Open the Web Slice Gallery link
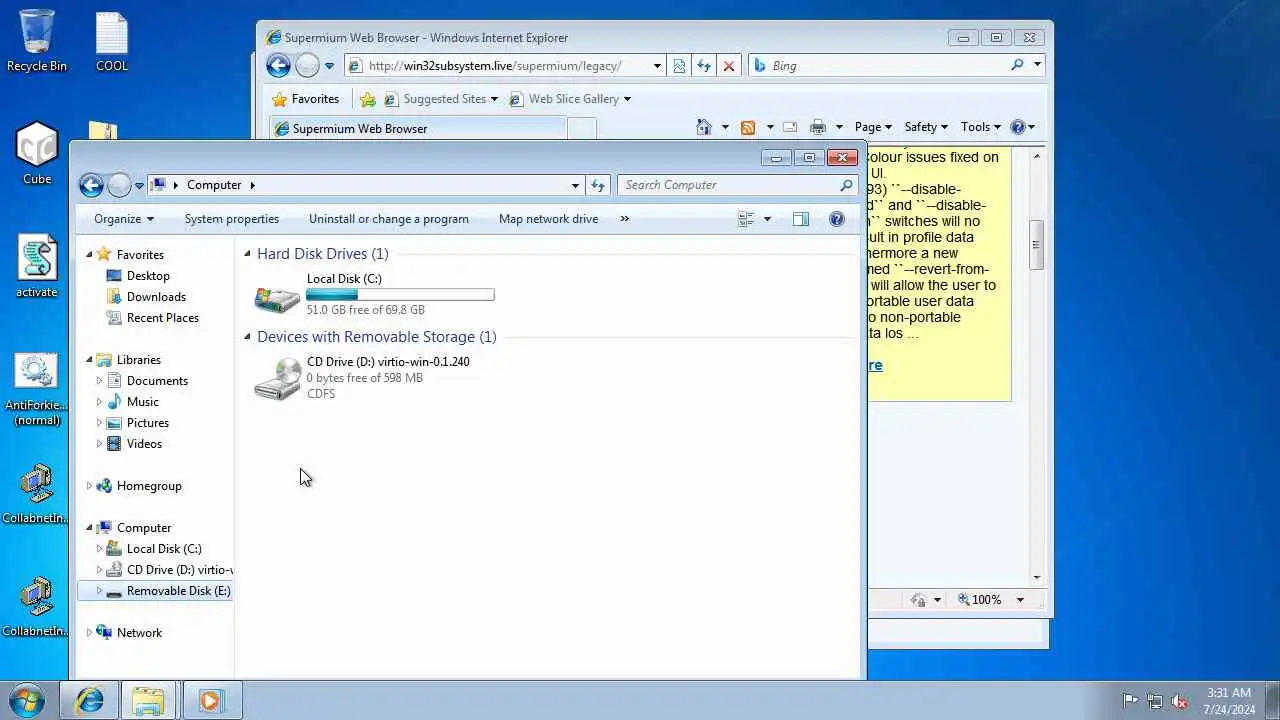Screen dimensions: 1280x720 coord(571,99)
